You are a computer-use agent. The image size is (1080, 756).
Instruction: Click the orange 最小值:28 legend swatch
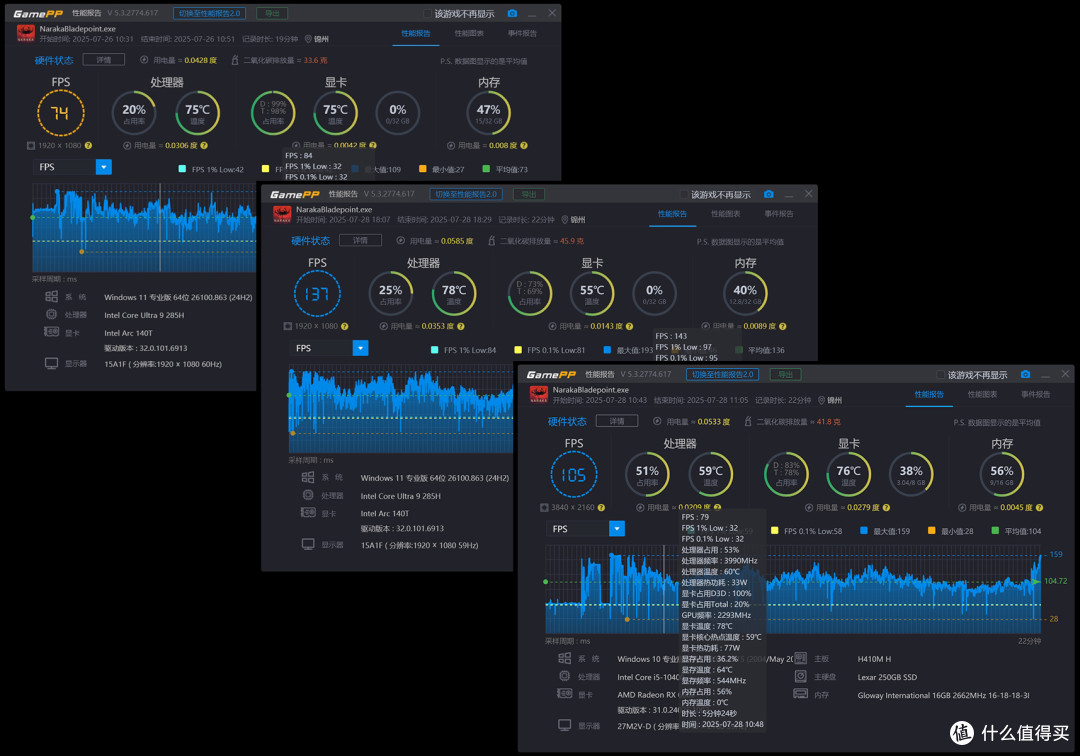click(x=931, y=531)
